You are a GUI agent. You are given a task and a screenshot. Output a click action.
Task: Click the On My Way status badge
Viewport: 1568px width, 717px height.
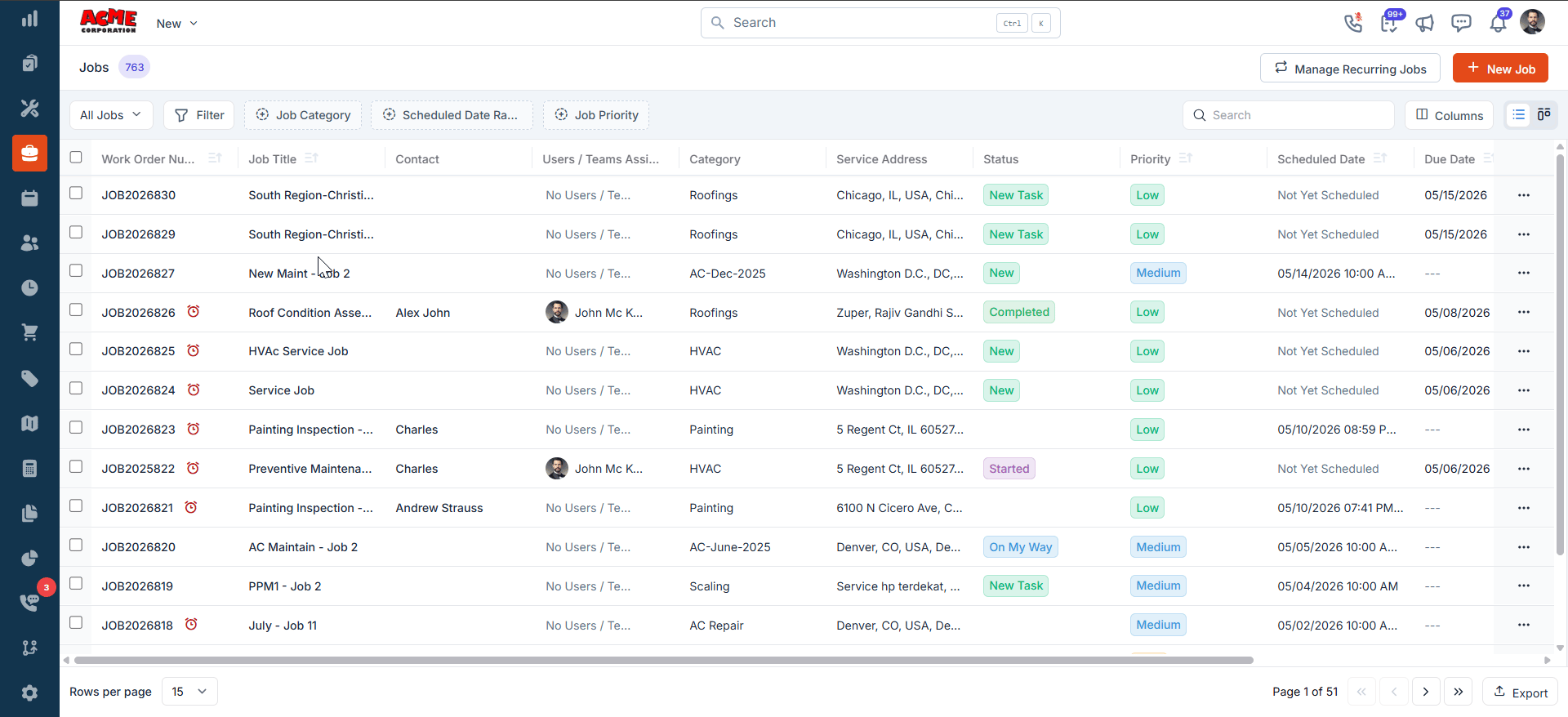[1021, 547]
